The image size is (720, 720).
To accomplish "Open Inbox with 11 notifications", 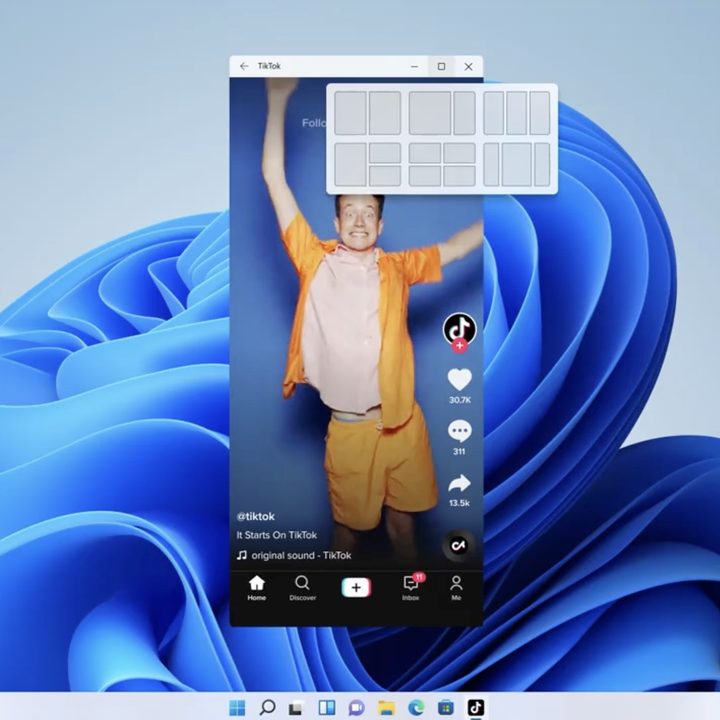I will click(x=411, y=588).
